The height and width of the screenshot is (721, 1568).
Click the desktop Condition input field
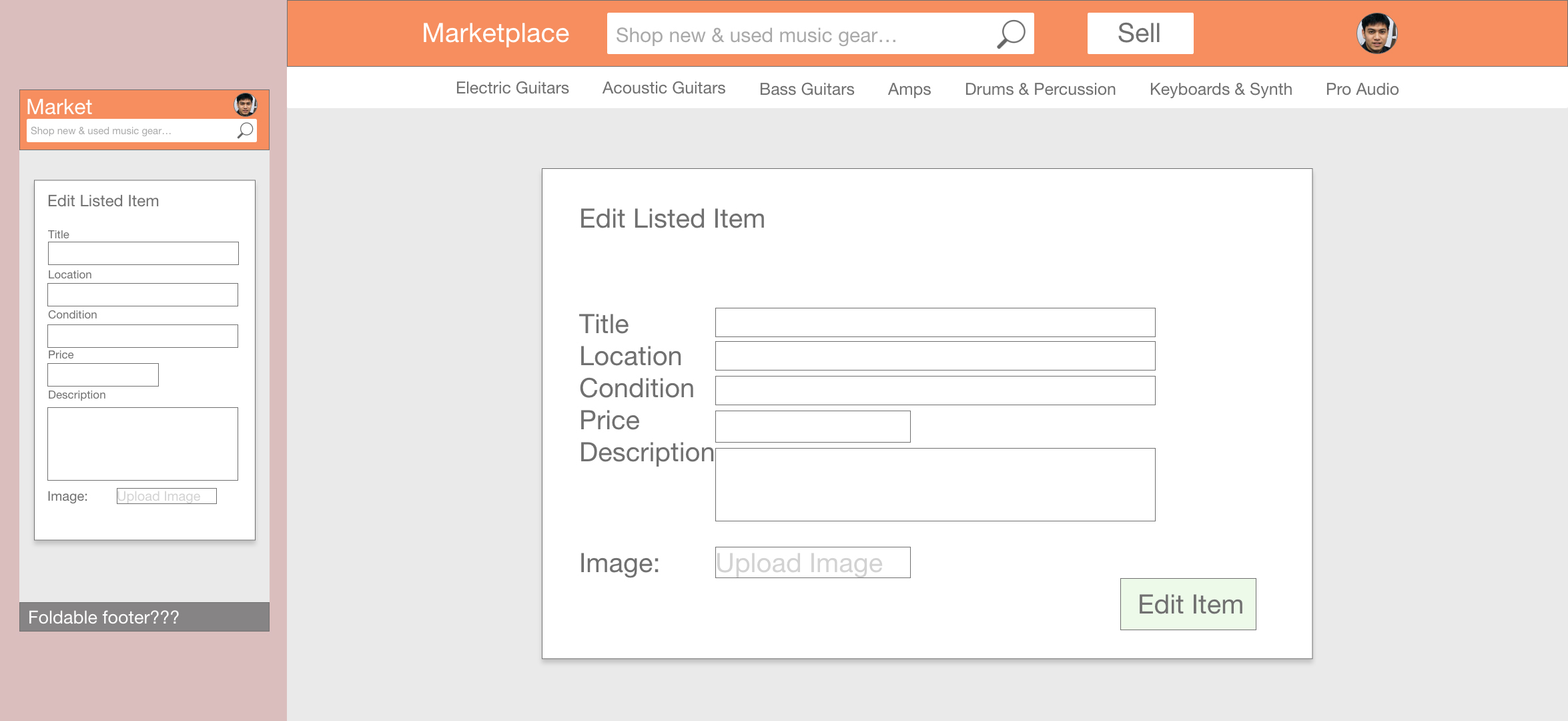[935, 391]
